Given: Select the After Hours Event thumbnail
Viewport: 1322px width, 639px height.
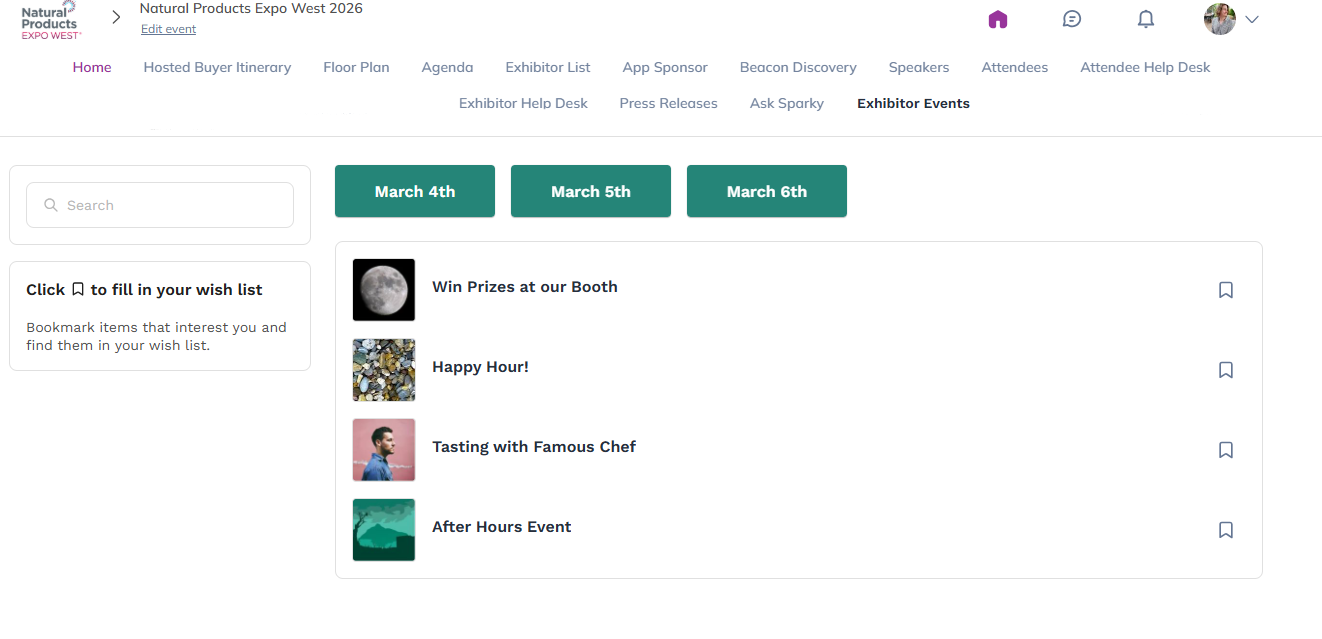Looking at the screenshot, I should [x=384, y=530].
